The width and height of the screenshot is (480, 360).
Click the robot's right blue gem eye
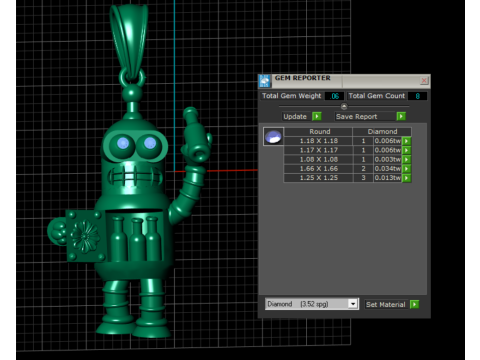point(150,143)
